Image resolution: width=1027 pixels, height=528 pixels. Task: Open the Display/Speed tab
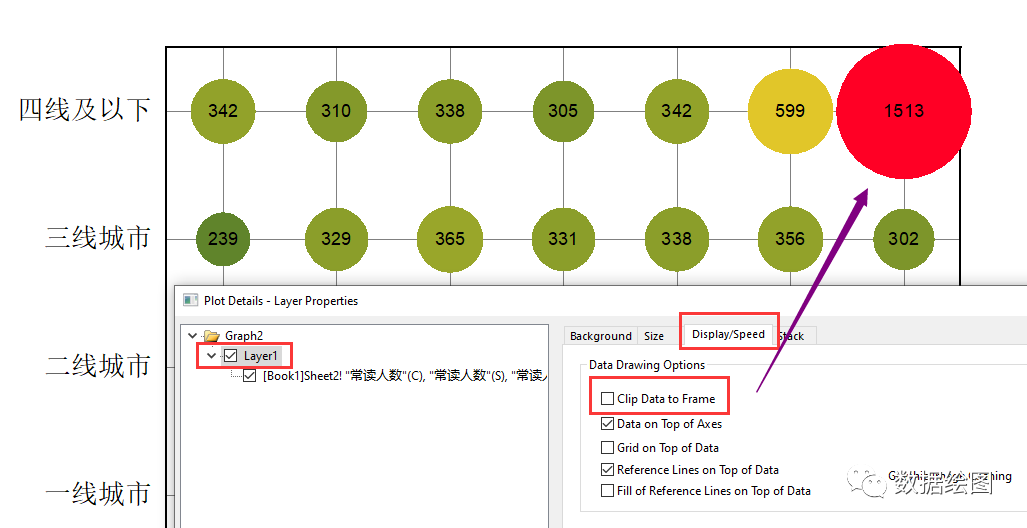(728, 334)
